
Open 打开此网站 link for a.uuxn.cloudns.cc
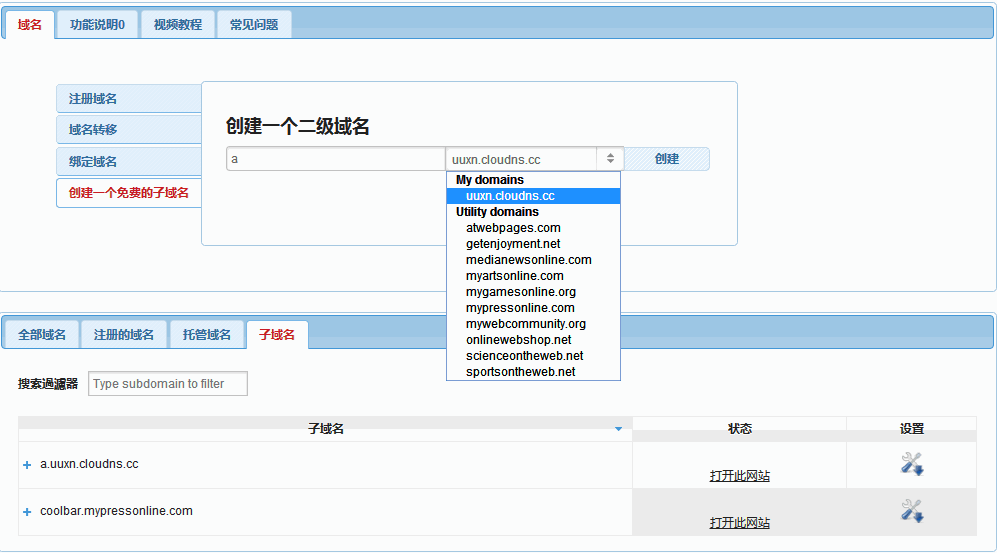pos(739,476)
